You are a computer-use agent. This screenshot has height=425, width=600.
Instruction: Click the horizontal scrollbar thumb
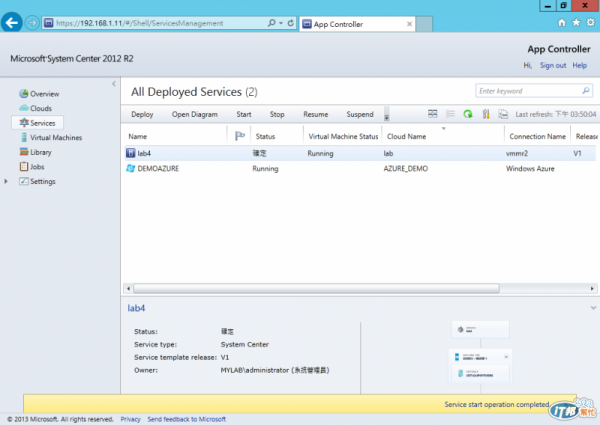[316, 288]
